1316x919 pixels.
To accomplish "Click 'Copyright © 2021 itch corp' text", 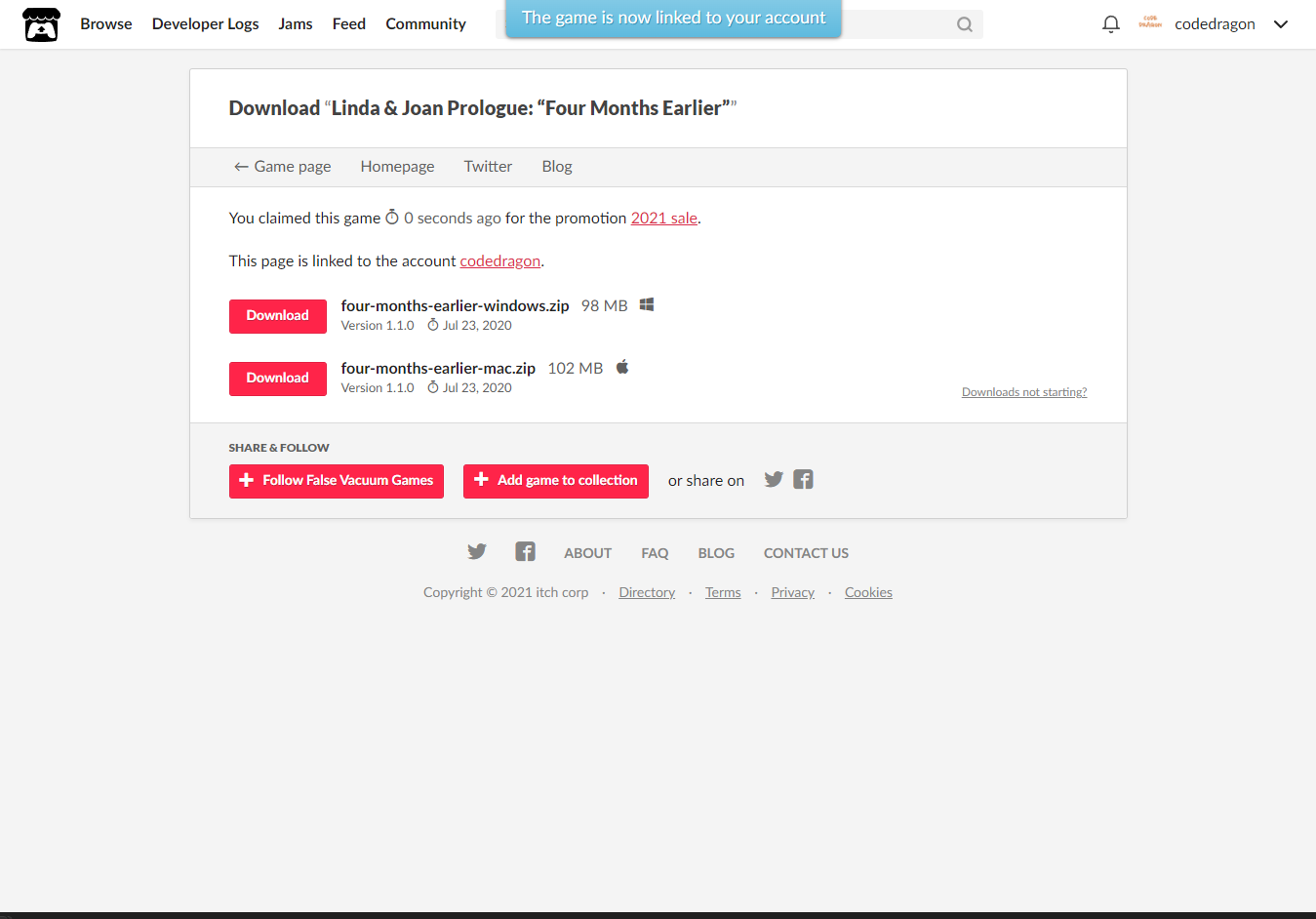I will tap(506, 592).
